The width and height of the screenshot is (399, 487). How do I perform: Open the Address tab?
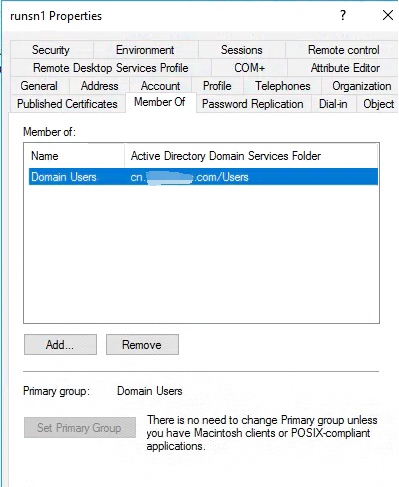coord(99,86)
